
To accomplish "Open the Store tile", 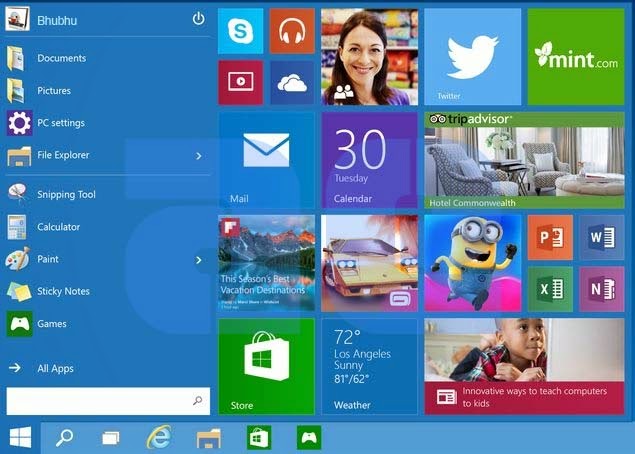I will [x=266, y=367].
